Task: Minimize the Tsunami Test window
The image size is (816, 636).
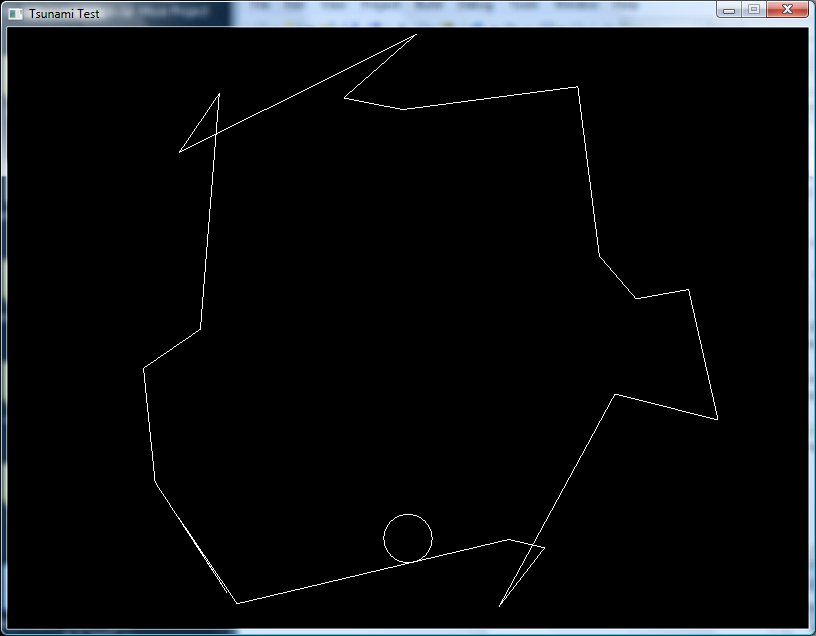Action: coord(729,10)
